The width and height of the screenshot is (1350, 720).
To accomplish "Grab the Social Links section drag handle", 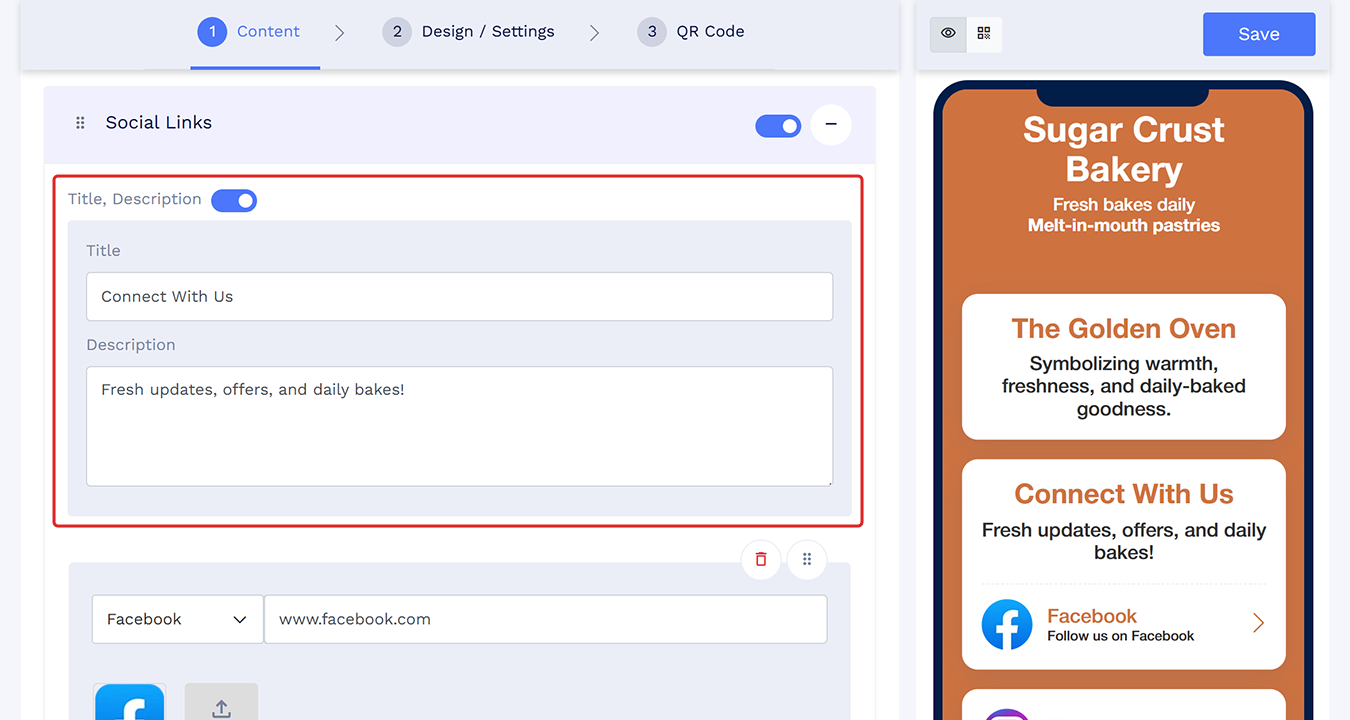I will [81, 123].
